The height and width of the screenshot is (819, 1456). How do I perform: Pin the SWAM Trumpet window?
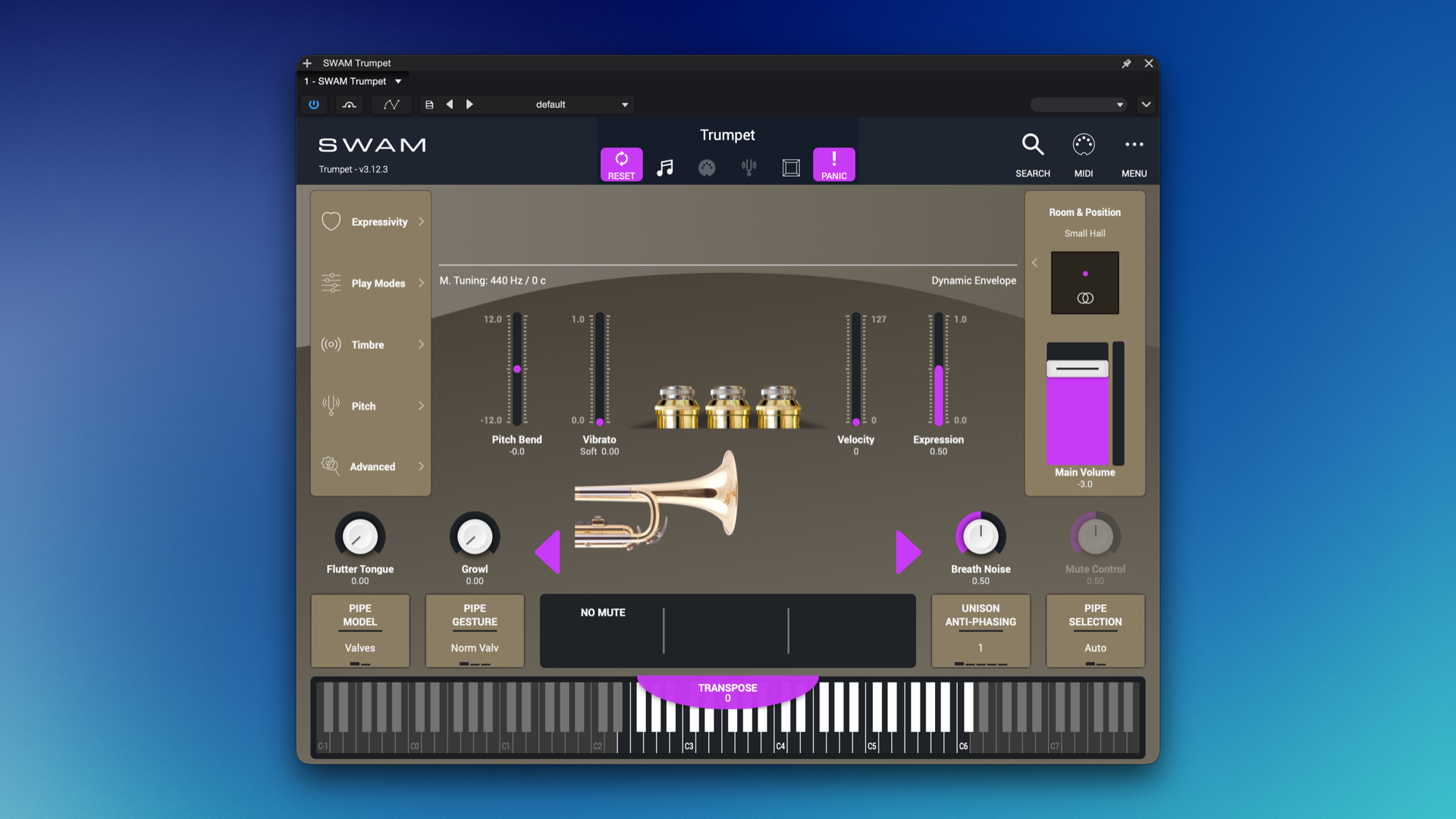1126,64
